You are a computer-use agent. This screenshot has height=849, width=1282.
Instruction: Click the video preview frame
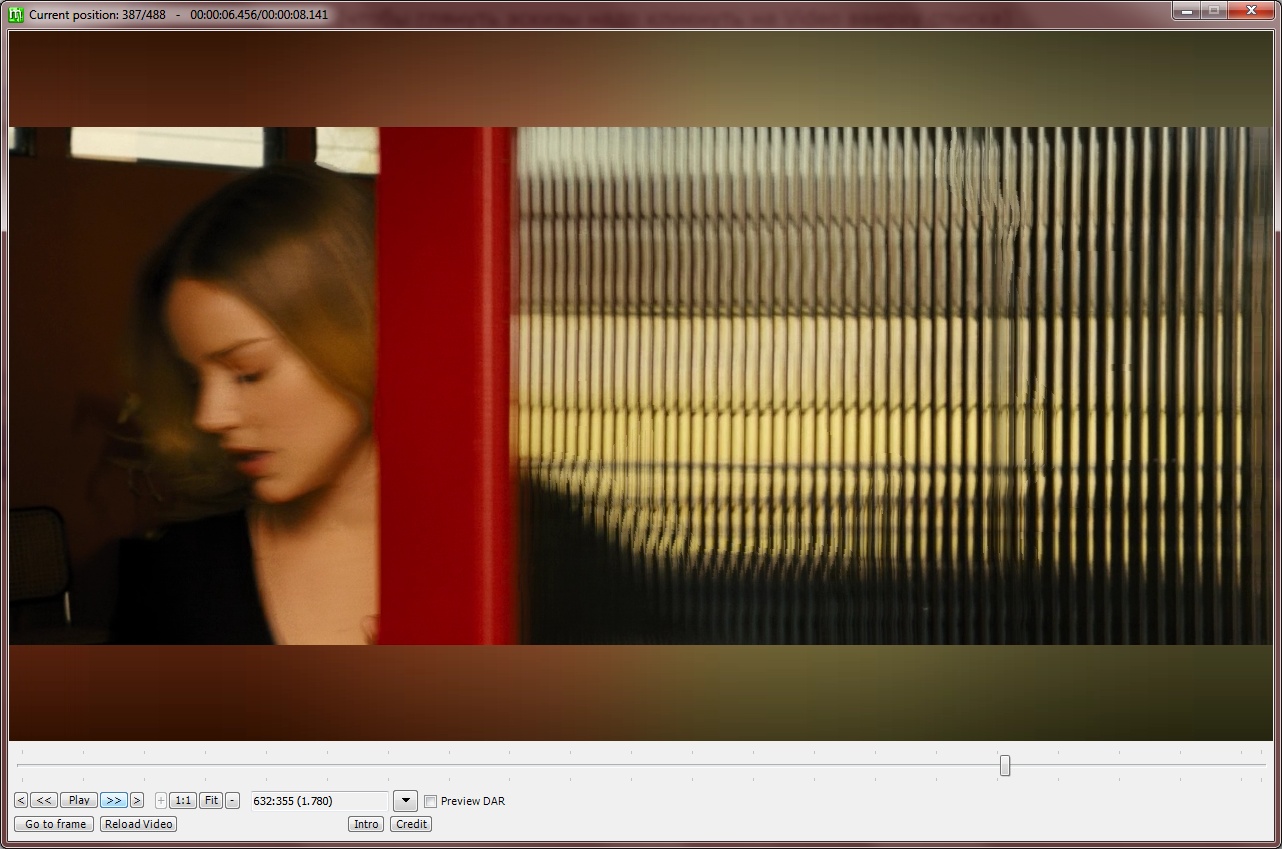click(x=640, y=385)
